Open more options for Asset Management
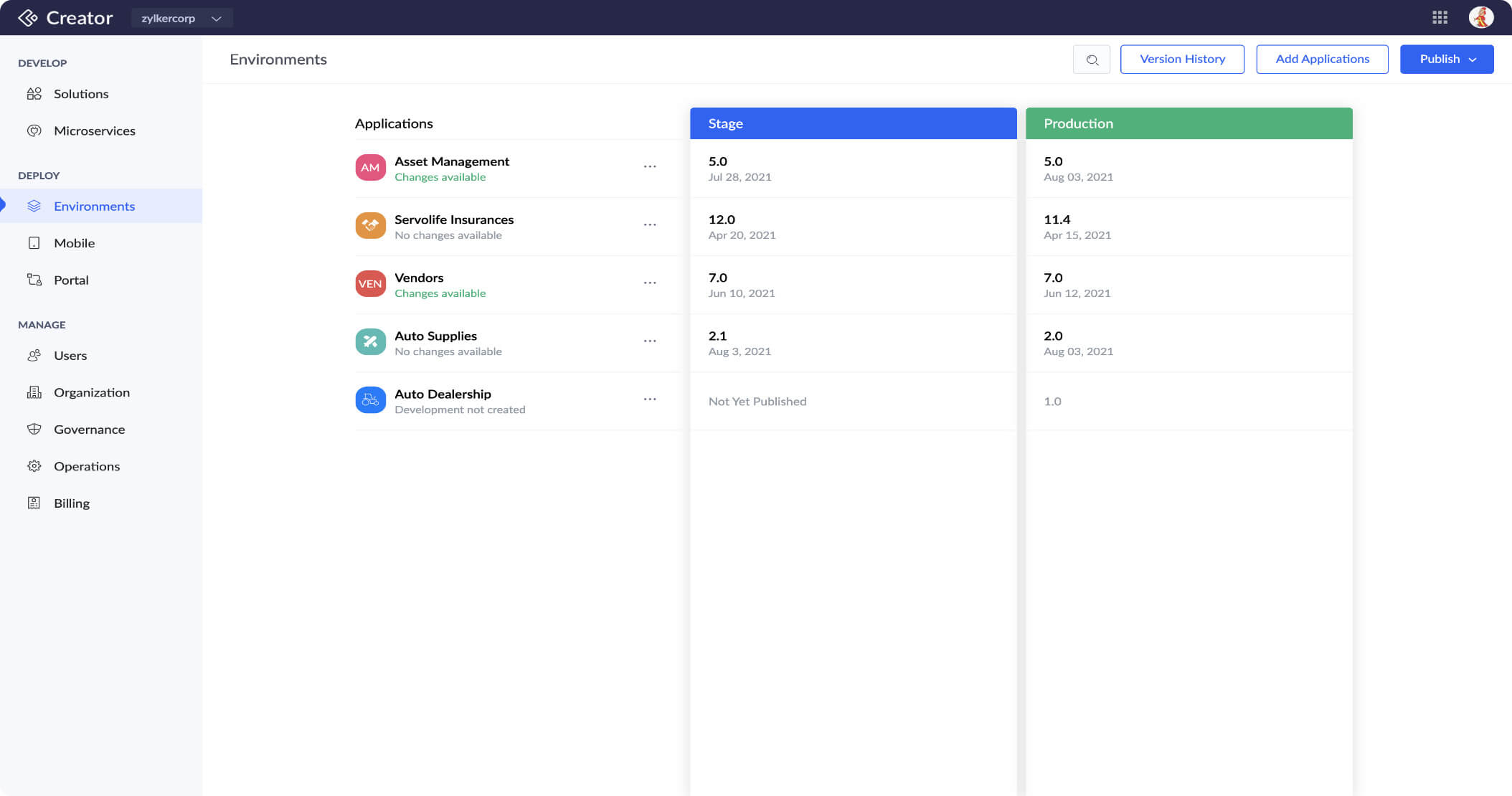The height and width of the screenshot is (796, 1512). [650, 166]
